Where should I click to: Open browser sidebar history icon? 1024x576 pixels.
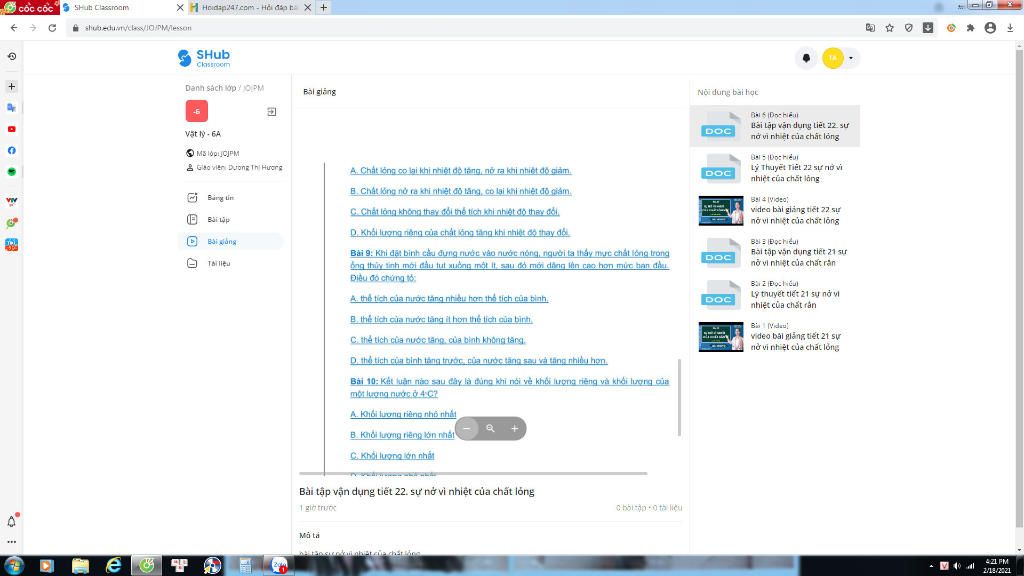12,57
